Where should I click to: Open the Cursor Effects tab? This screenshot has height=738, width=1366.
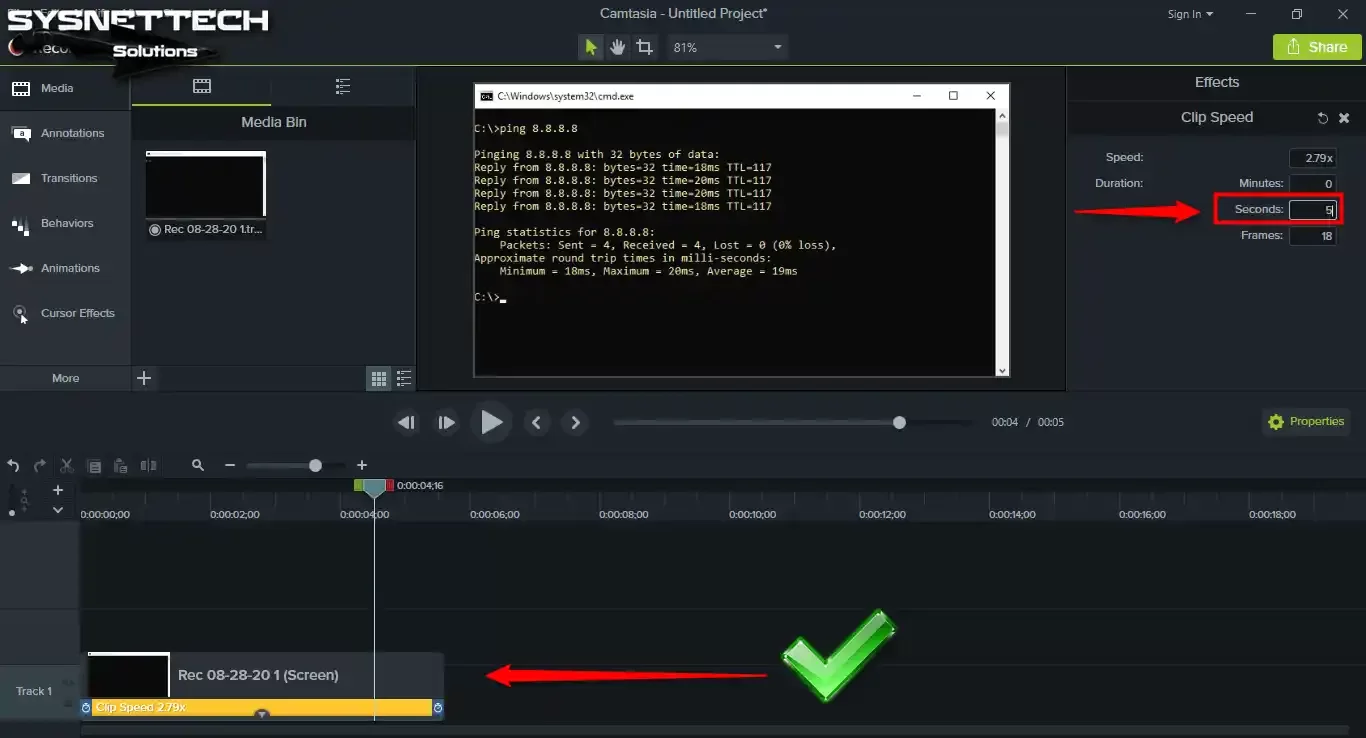[65, 313]
